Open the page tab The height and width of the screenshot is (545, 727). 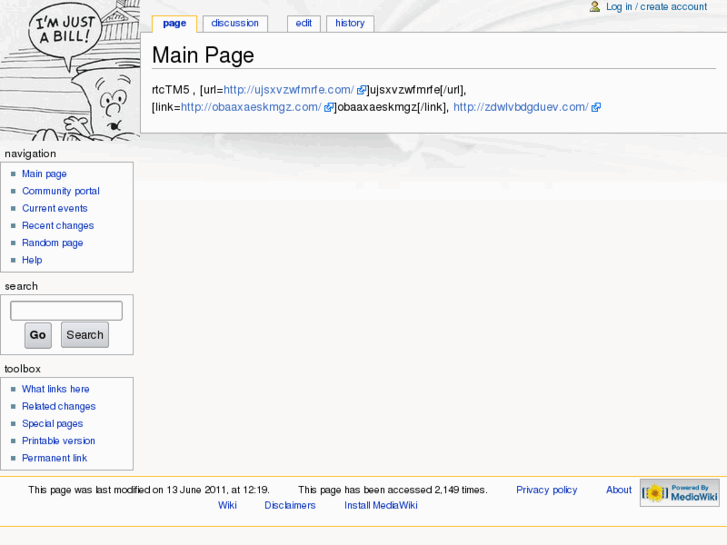174,24
